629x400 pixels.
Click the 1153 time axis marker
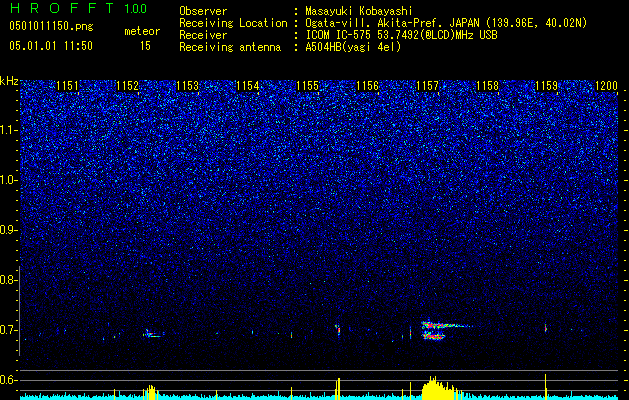[x=188, y=86]
